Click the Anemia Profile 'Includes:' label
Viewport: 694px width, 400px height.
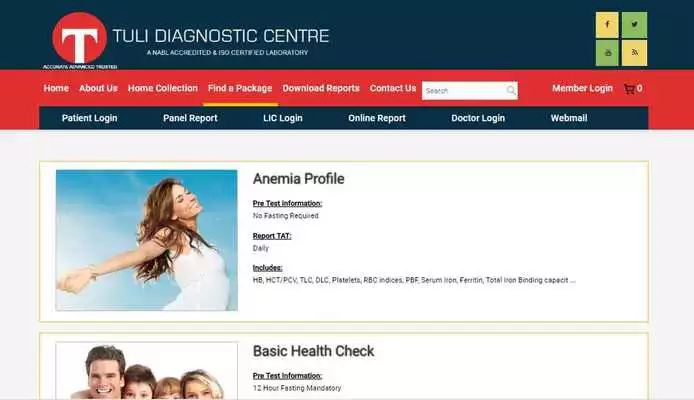tap(267, 268)
